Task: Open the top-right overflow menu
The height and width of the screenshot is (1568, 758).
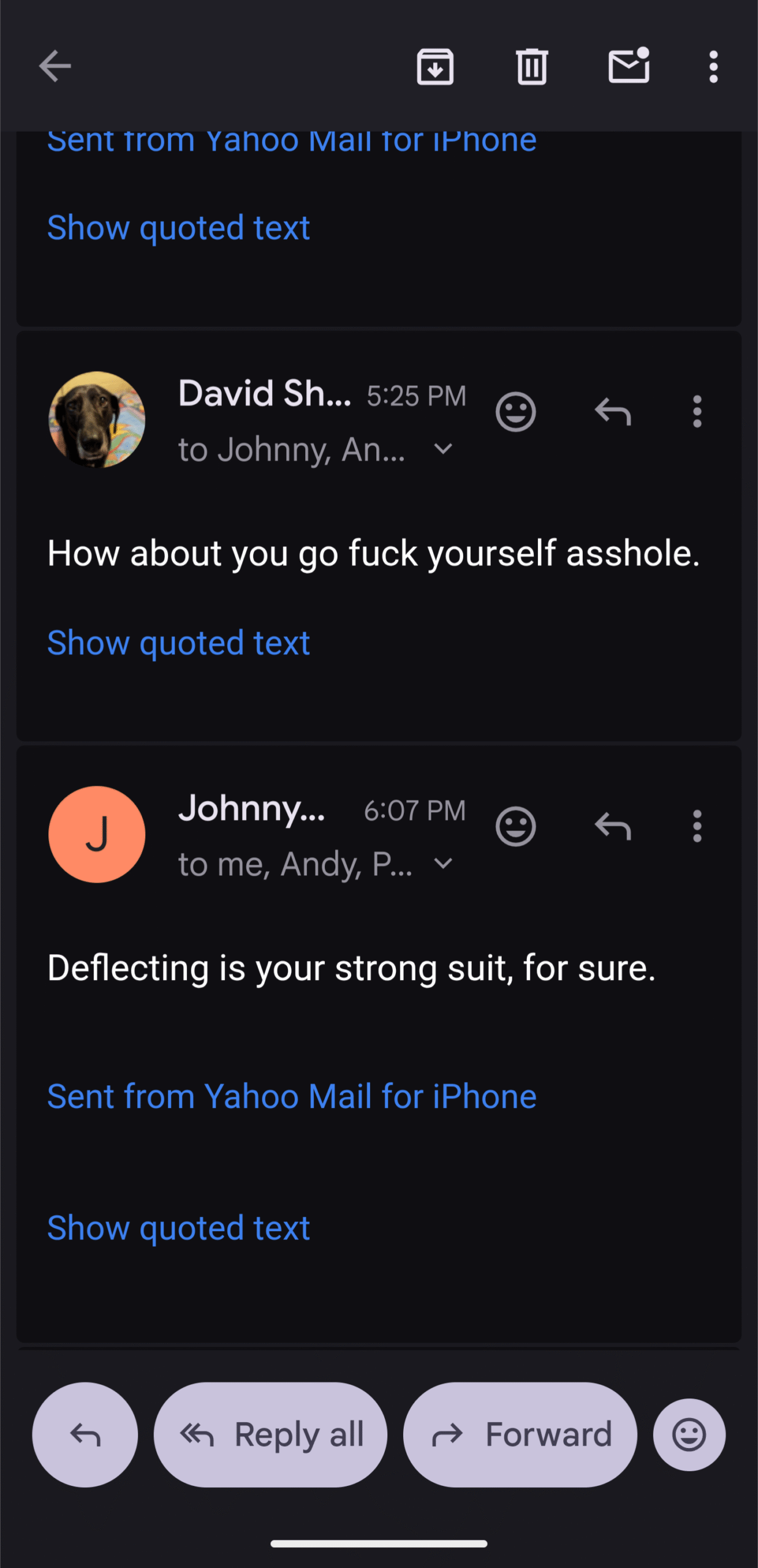Action: (713, 66)
